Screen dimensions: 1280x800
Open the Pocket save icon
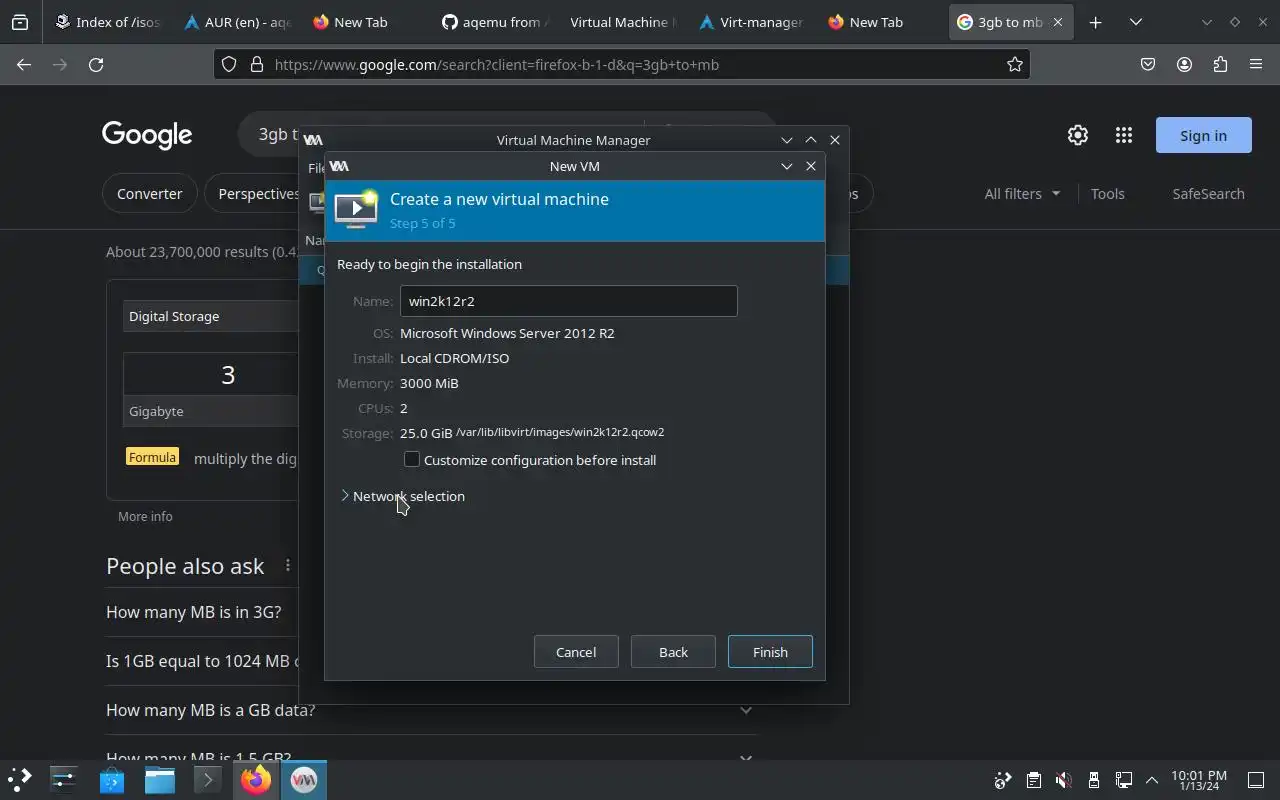1148,65
